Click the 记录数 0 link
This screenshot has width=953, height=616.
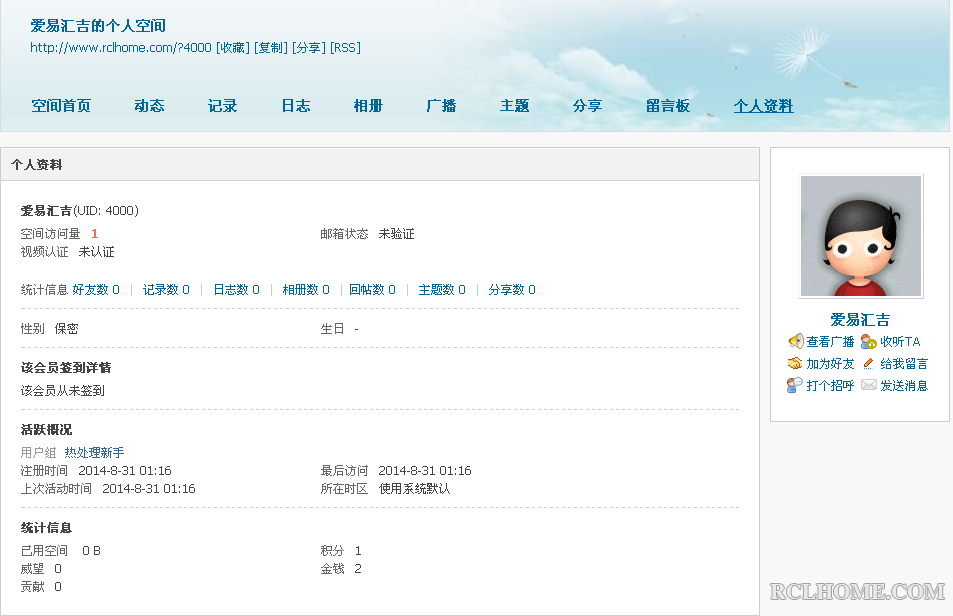[x=166, y=290]
